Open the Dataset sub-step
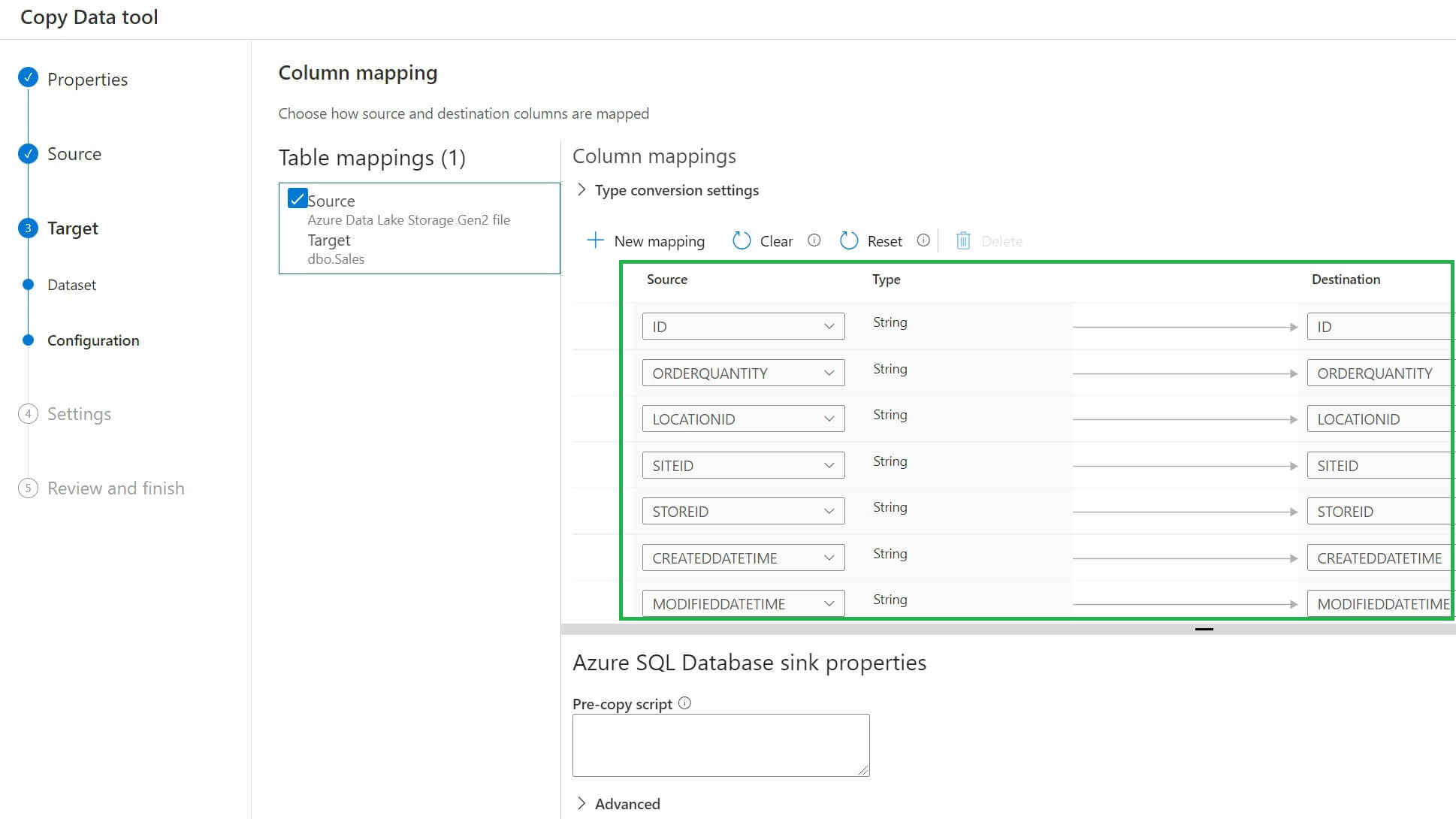This screenshot has width=1456, height=819. pos(71,285)
